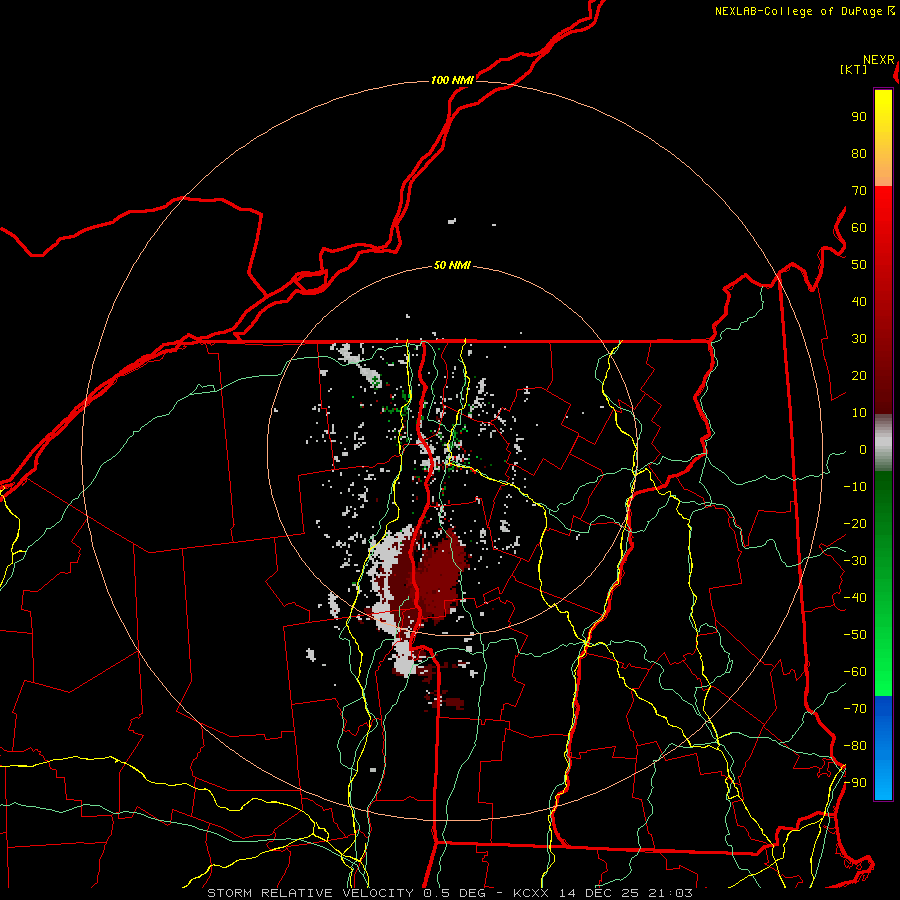The height and width of the screenshot is (900, 900).
Task: Click the -90 knot scale label
Action: click(x=855, y=783)
